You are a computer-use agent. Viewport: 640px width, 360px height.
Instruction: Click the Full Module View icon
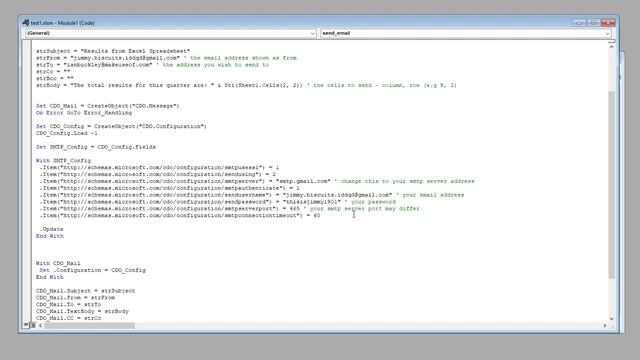pyautogui.click(x=33, y=325)
